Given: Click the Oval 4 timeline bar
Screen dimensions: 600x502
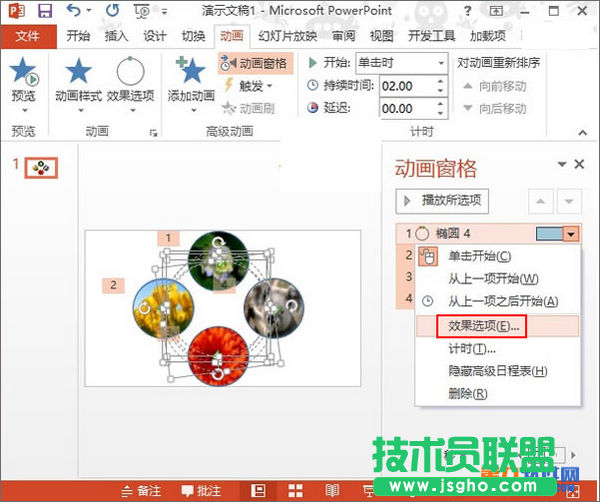Looking at the screenshot, I should 549,233.
